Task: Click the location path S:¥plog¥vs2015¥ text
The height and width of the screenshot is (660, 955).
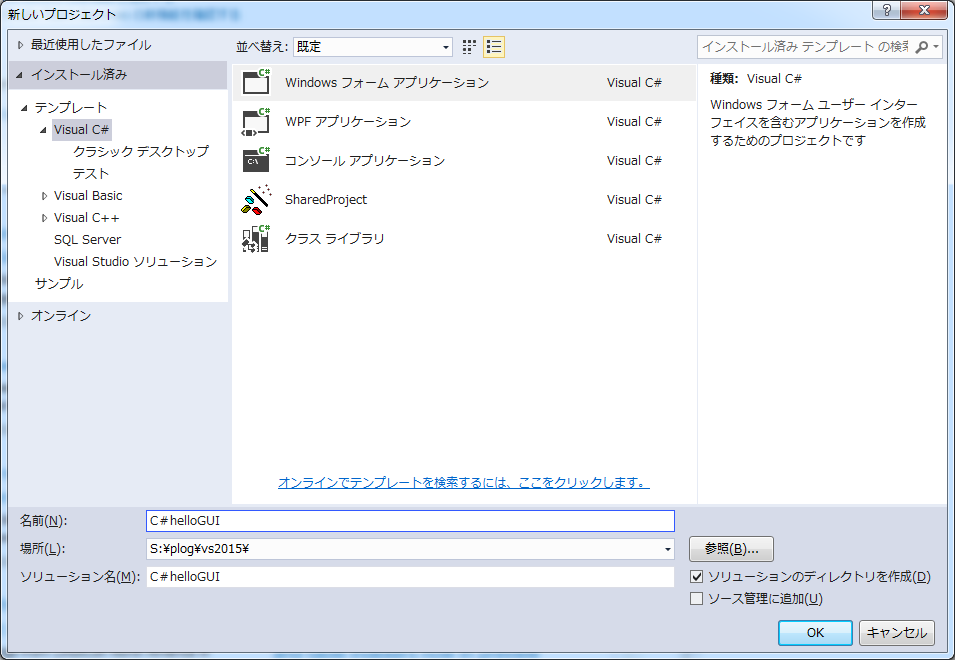Action: point(199,549)
